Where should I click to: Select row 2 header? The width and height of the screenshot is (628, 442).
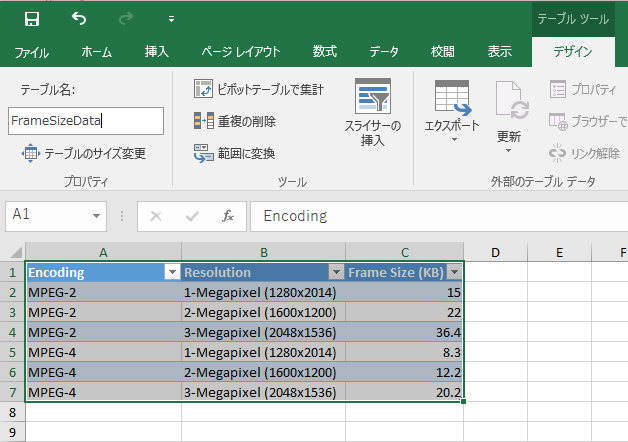pyautogui.click(x=12, y=292)
